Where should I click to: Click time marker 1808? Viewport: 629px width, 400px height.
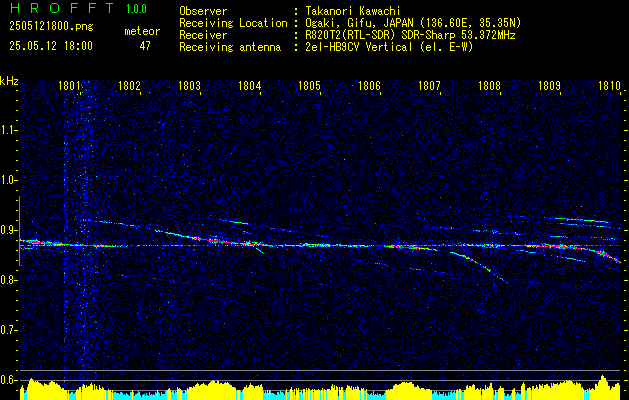489,86
